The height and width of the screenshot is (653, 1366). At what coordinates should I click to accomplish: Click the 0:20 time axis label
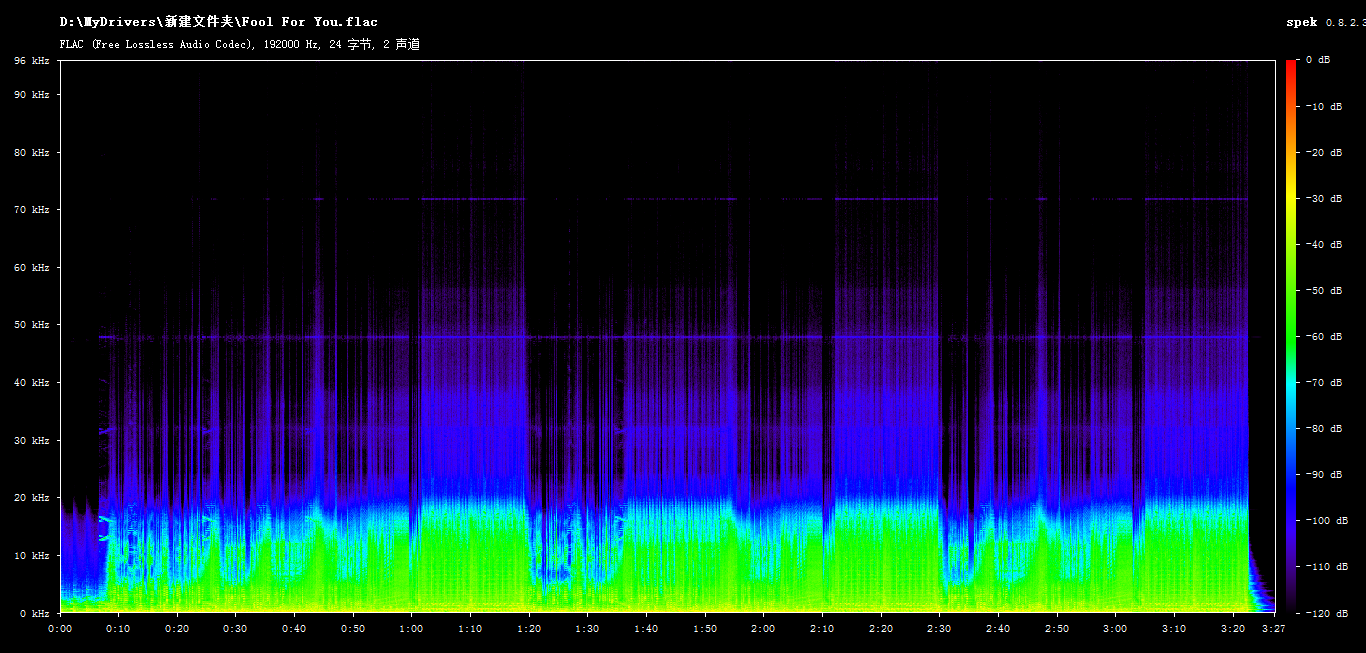[177, 629]
